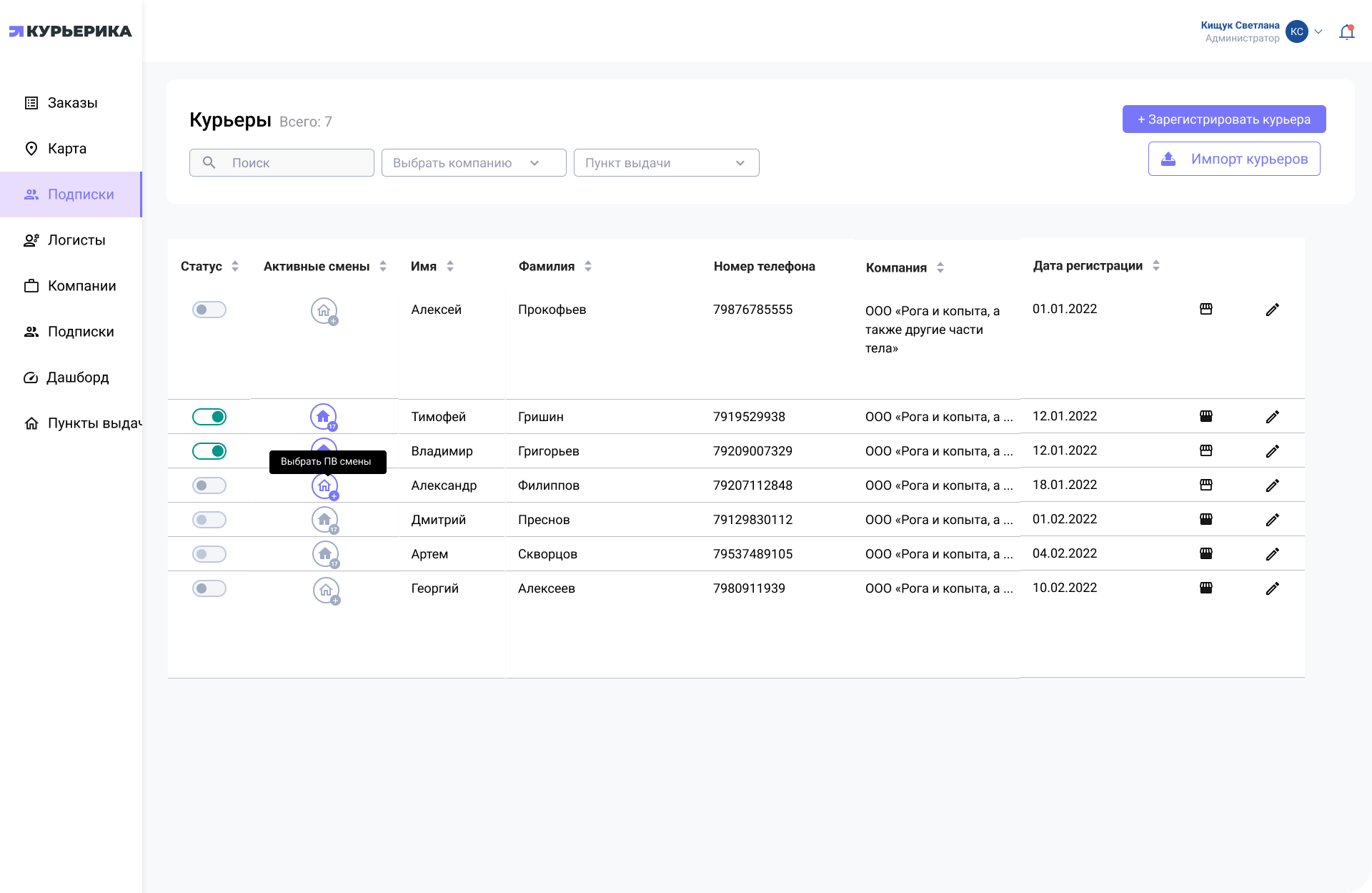Click edit pencil for Георгий Алексеев
The width and height of the screenshot is (1372, 893).
[1272, 588]
